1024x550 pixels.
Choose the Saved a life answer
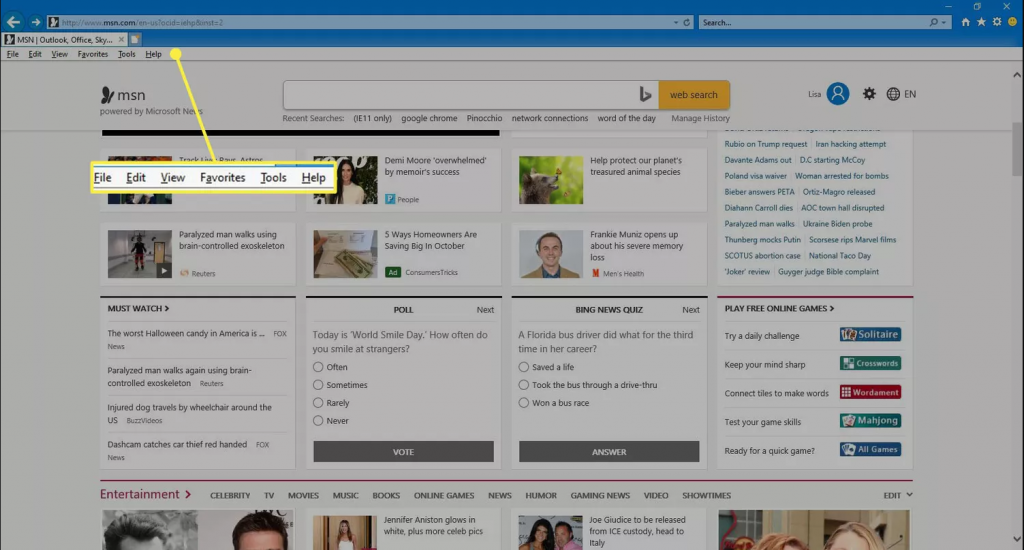524,367
